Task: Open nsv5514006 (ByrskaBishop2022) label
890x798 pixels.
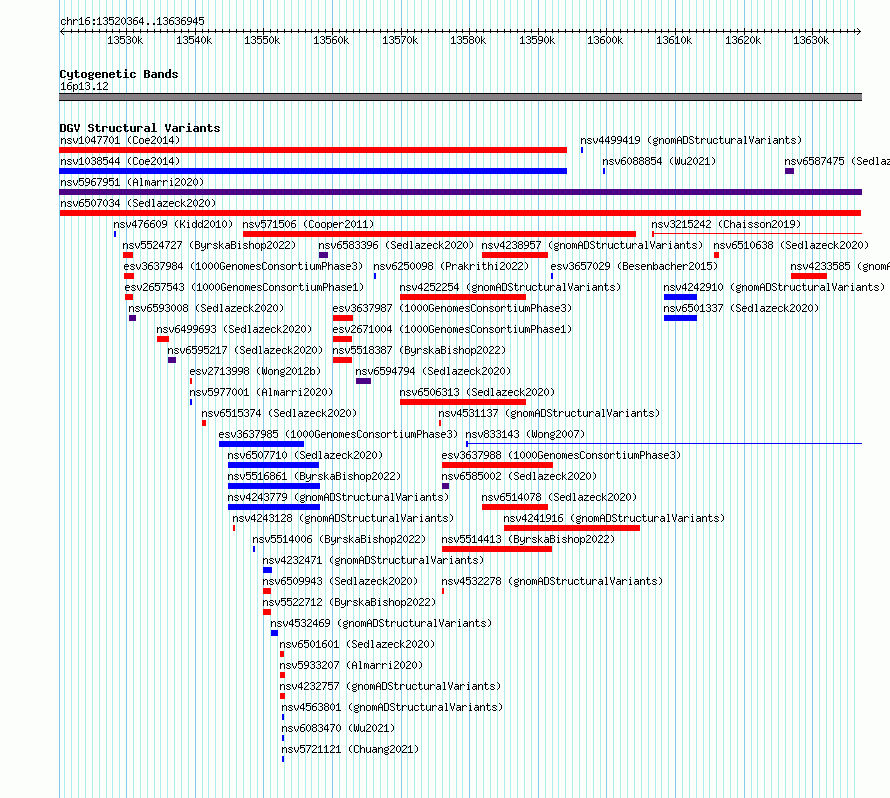Action: point(339,539)
